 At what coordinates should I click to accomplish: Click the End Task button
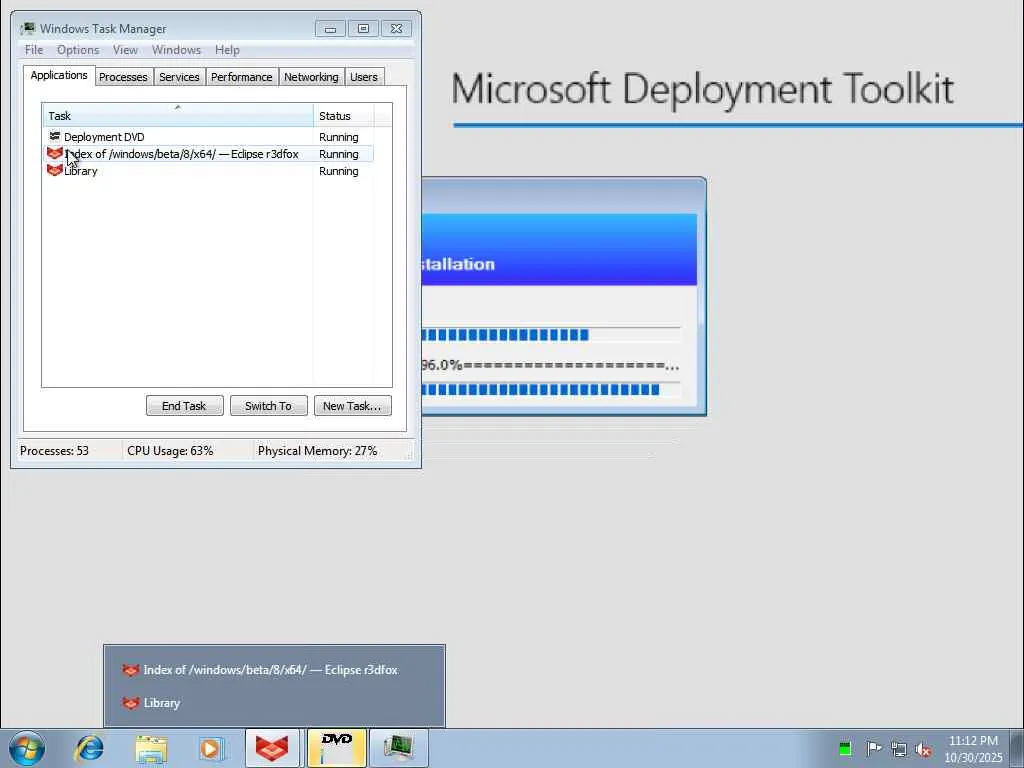(184, 406)
